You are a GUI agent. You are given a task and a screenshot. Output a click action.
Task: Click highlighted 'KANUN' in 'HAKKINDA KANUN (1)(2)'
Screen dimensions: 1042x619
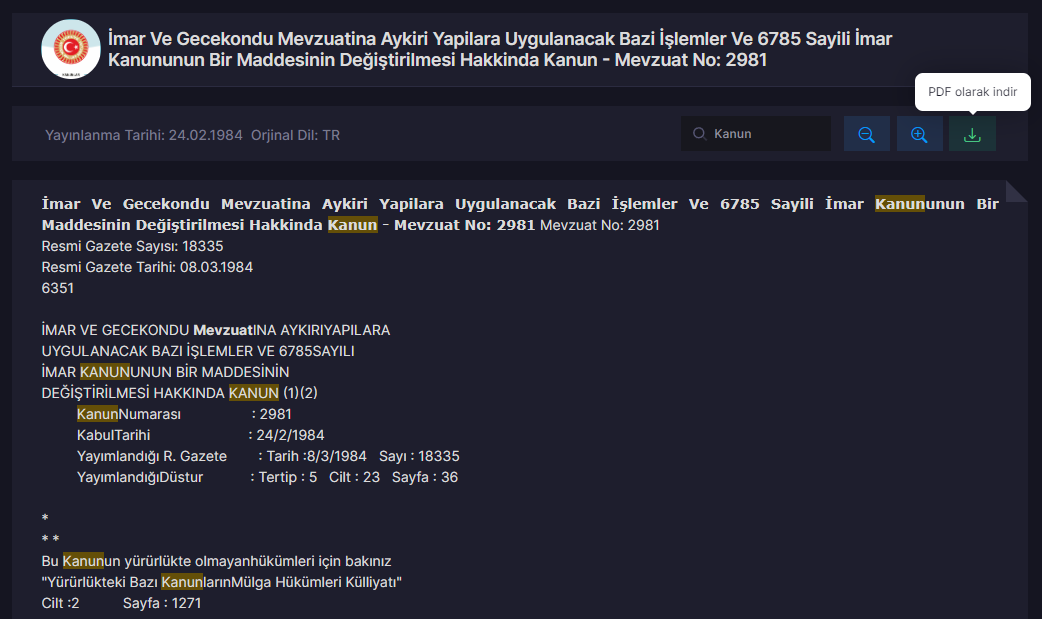pyautogui.click(x=253, y=393)
